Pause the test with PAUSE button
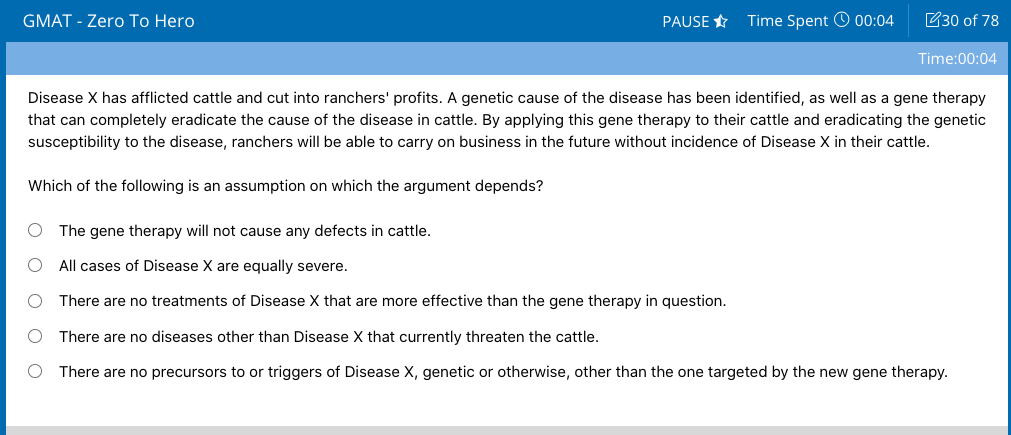The image size is (1011, 435). click(x=695, y=21)
